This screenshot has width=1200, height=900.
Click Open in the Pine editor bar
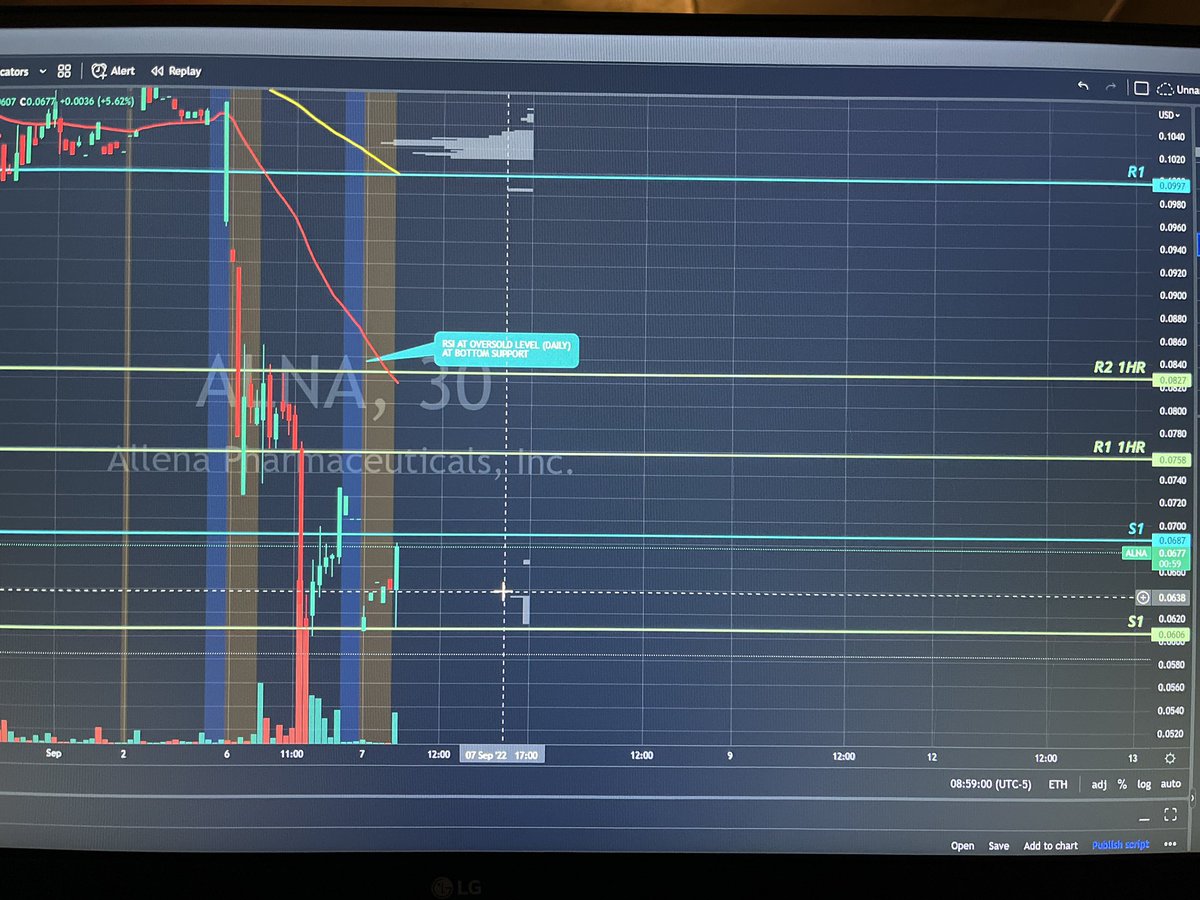pyautogui.click(x=962, y=846)
